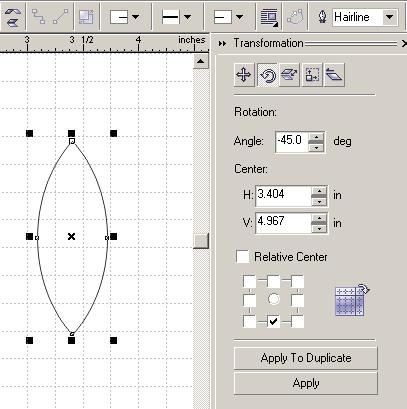Uncheck the bottom-center anchor point checkbox
Image resolution: width=407 pixels, height=409 pixels.
click(273, 322)
